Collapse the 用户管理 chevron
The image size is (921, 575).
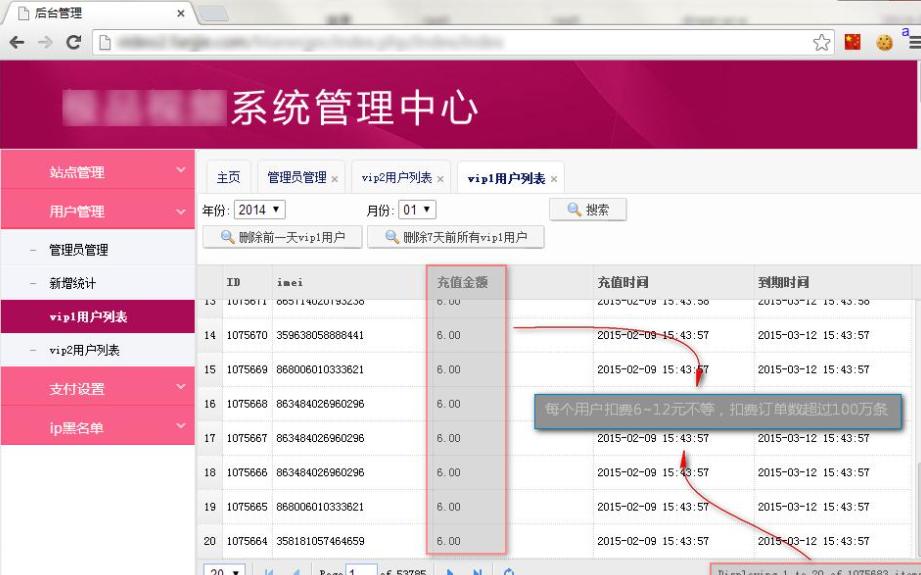coord(181,211)
